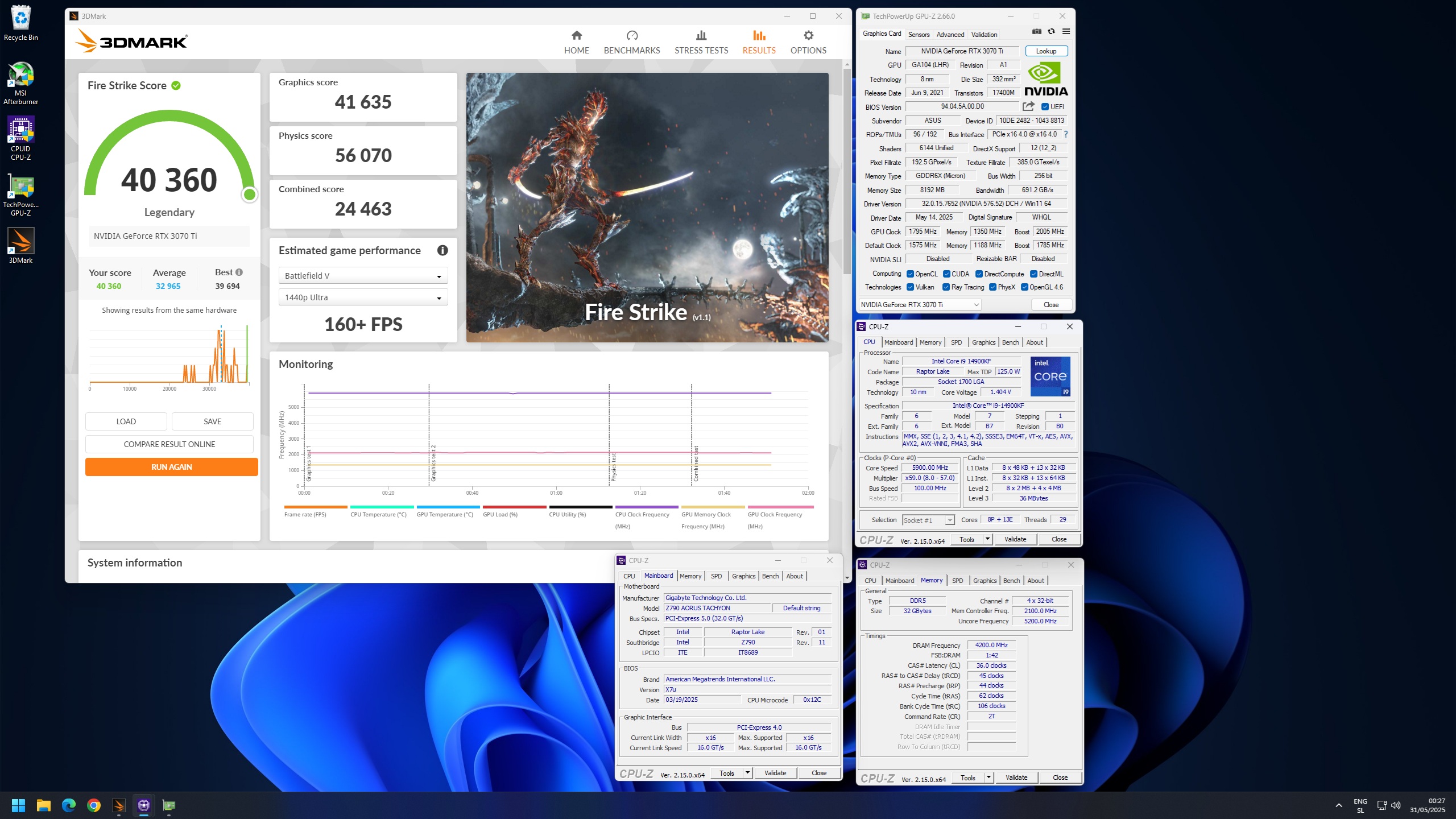Click the CPU Clock Frequency purple legend swatch
The image size is (1456, 819).
point(647,507)
